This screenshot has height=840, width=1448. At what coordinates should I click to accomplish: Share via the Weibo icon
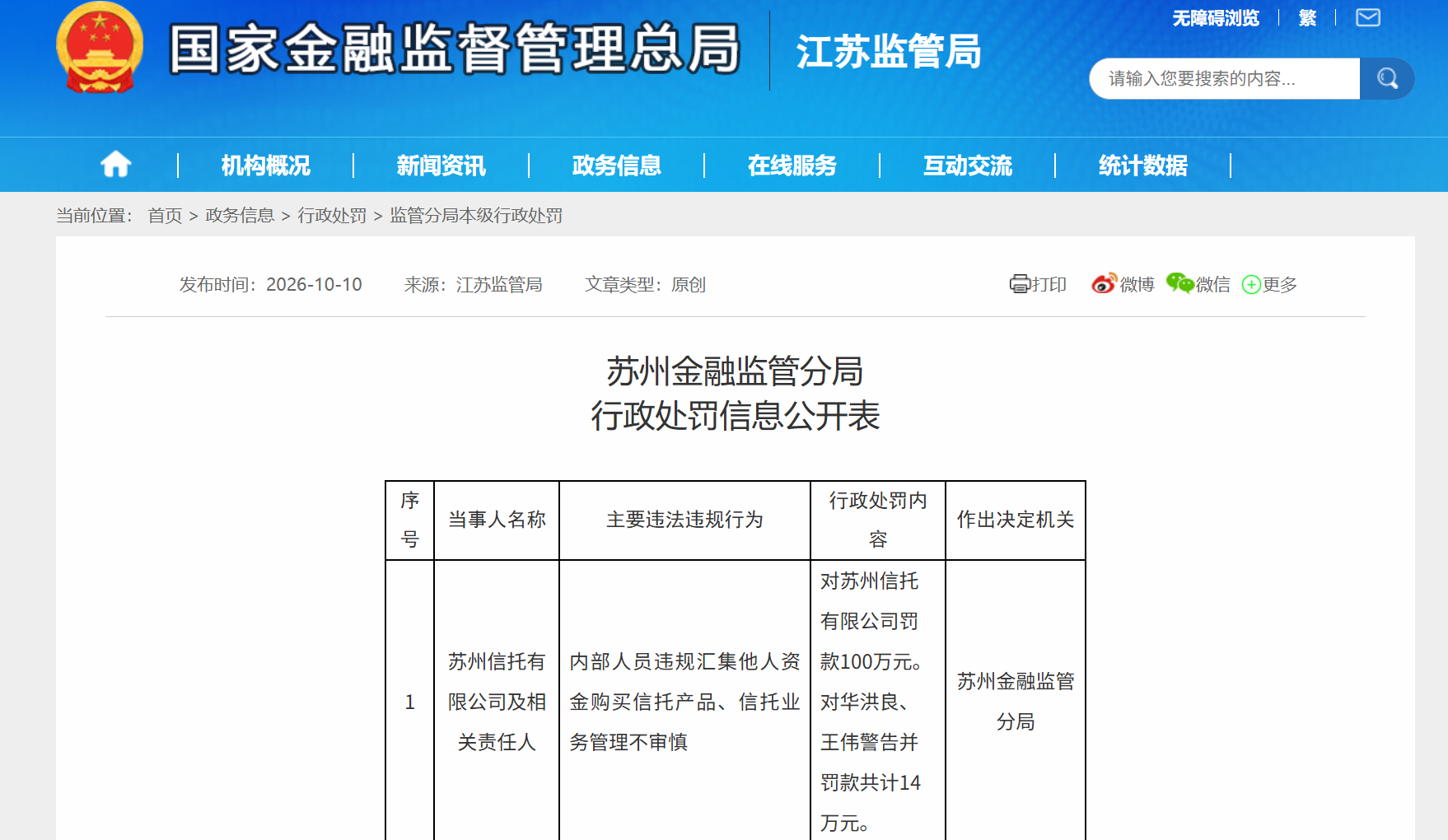pyautogui.click(x=1104, y=283)
